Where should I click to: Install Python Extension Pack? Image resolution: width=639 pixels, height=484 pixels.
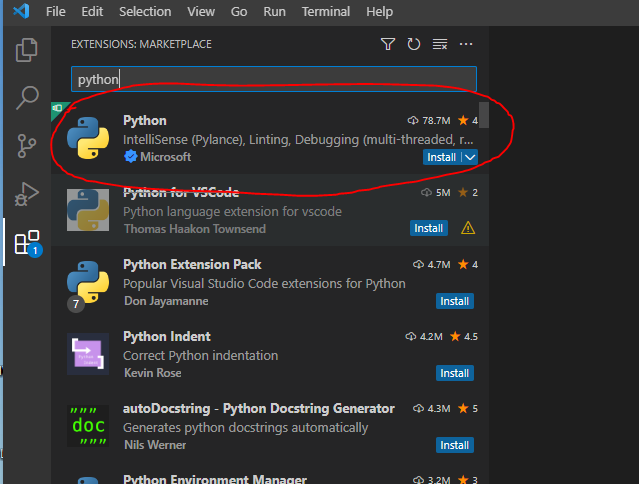(x=455, y=301)
